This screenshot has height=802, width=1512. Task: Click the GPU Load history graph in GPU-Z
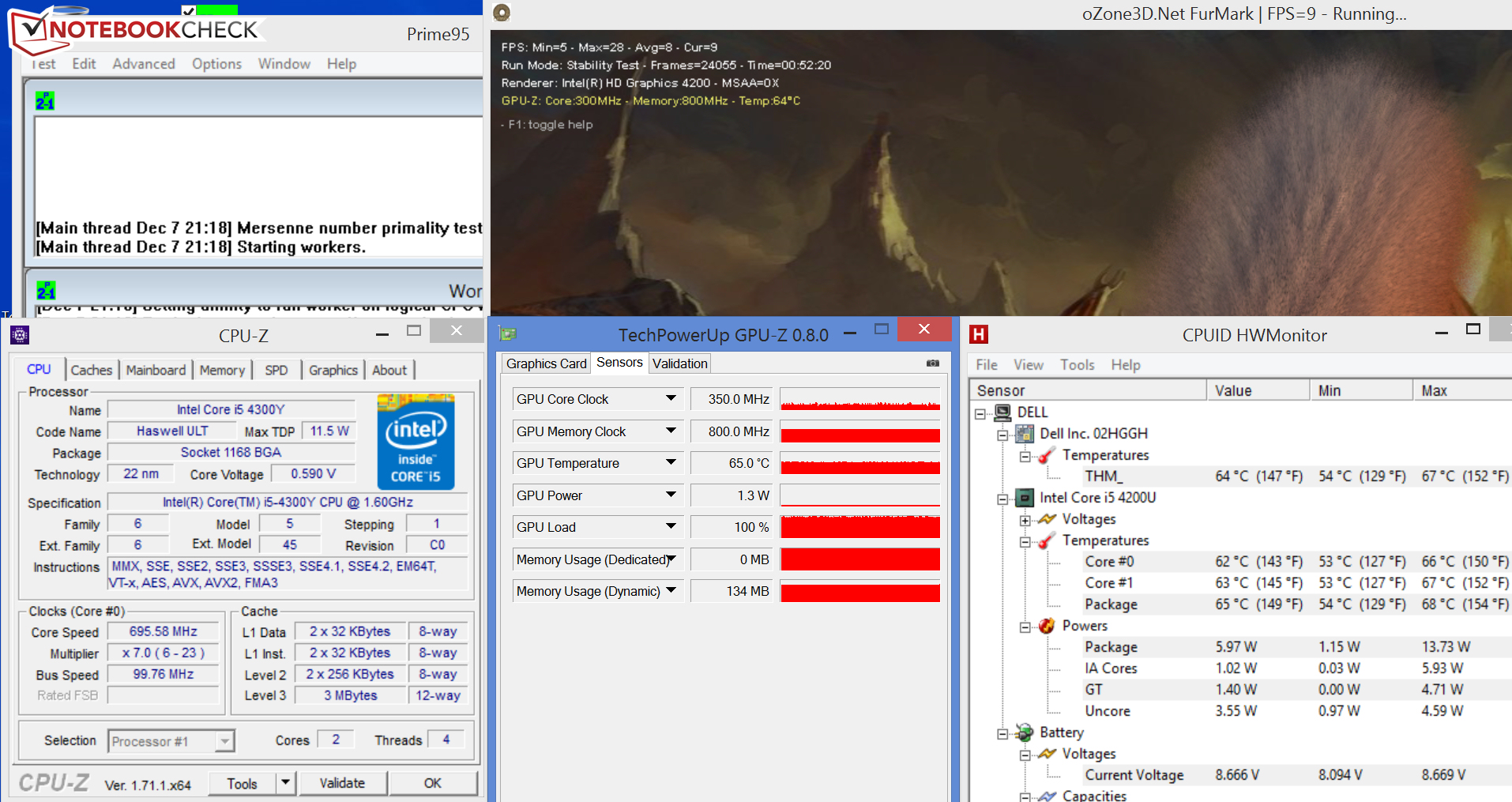[860, 527]
